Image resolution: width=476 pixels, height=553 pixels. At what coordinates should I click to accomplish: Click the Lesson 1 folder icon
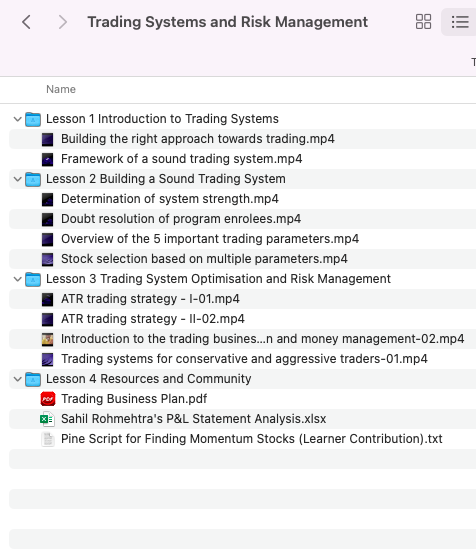click(x=33, y=119)
